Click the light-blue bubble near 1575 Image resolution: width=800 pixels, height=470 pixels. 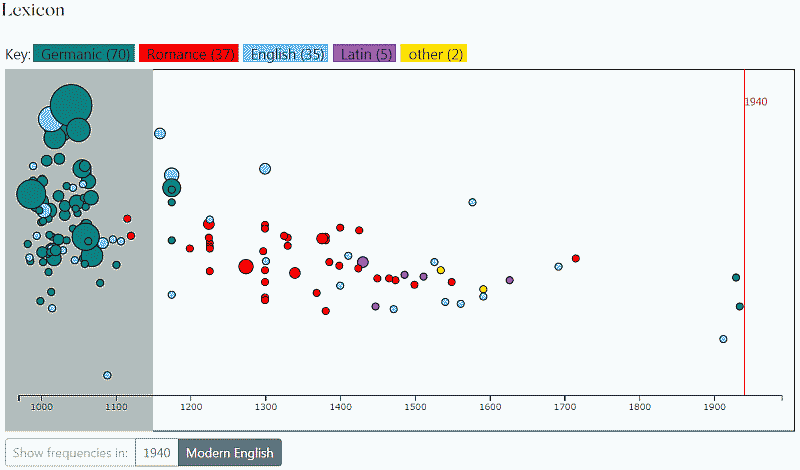tap(472, 202)
